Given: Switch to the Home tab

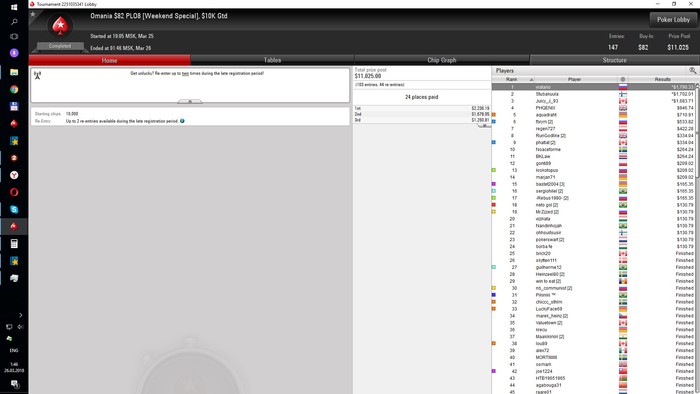Looking at the screenshot, I should point(109,60).
